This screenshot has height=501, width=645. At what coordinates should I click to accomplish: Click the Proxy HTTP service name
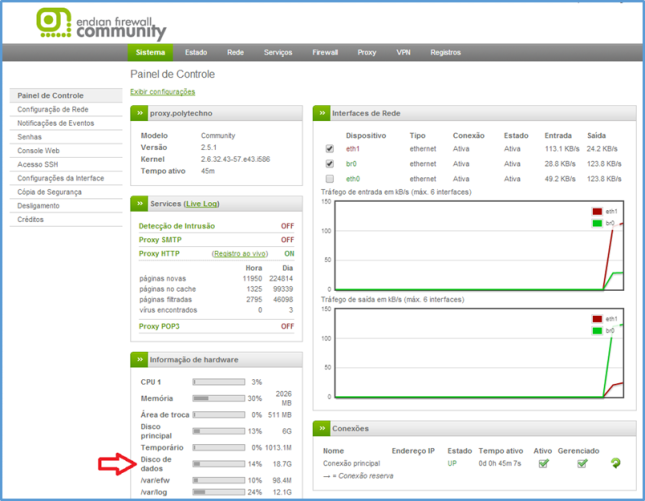159,253
